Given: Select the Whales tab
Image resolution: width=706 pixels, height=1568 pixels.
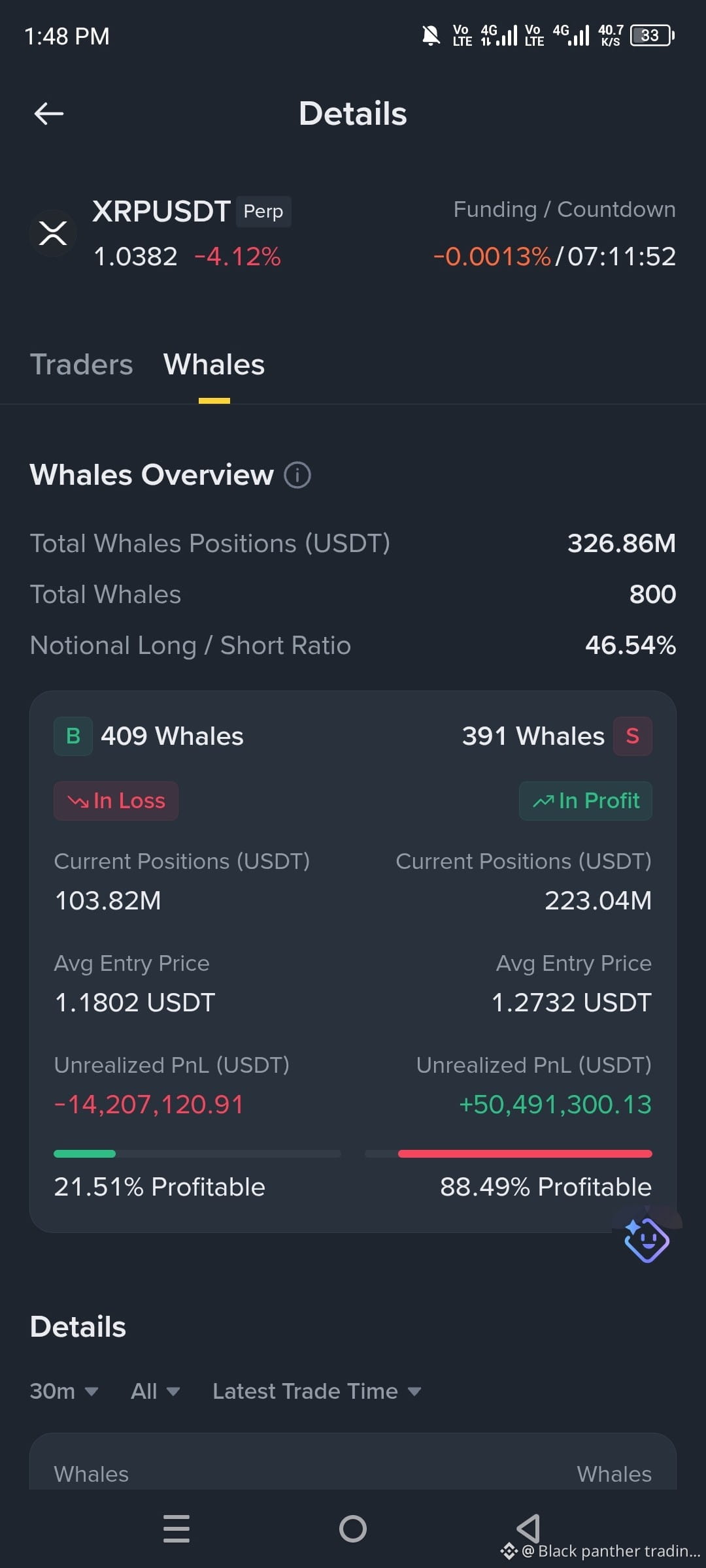Looking at the screenshot, I should point(214,365).
